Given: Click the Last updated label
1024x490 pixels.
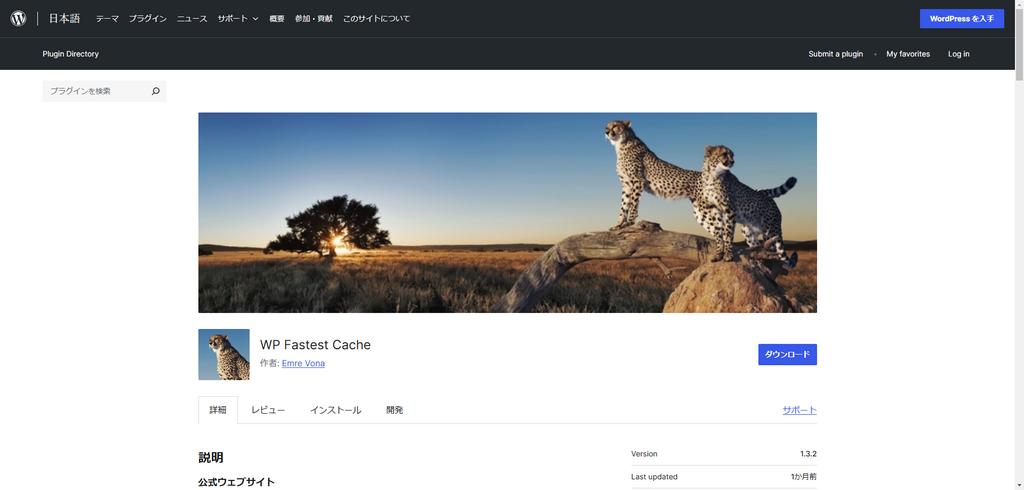Looking at the screenshot, I should click(654, 477).
